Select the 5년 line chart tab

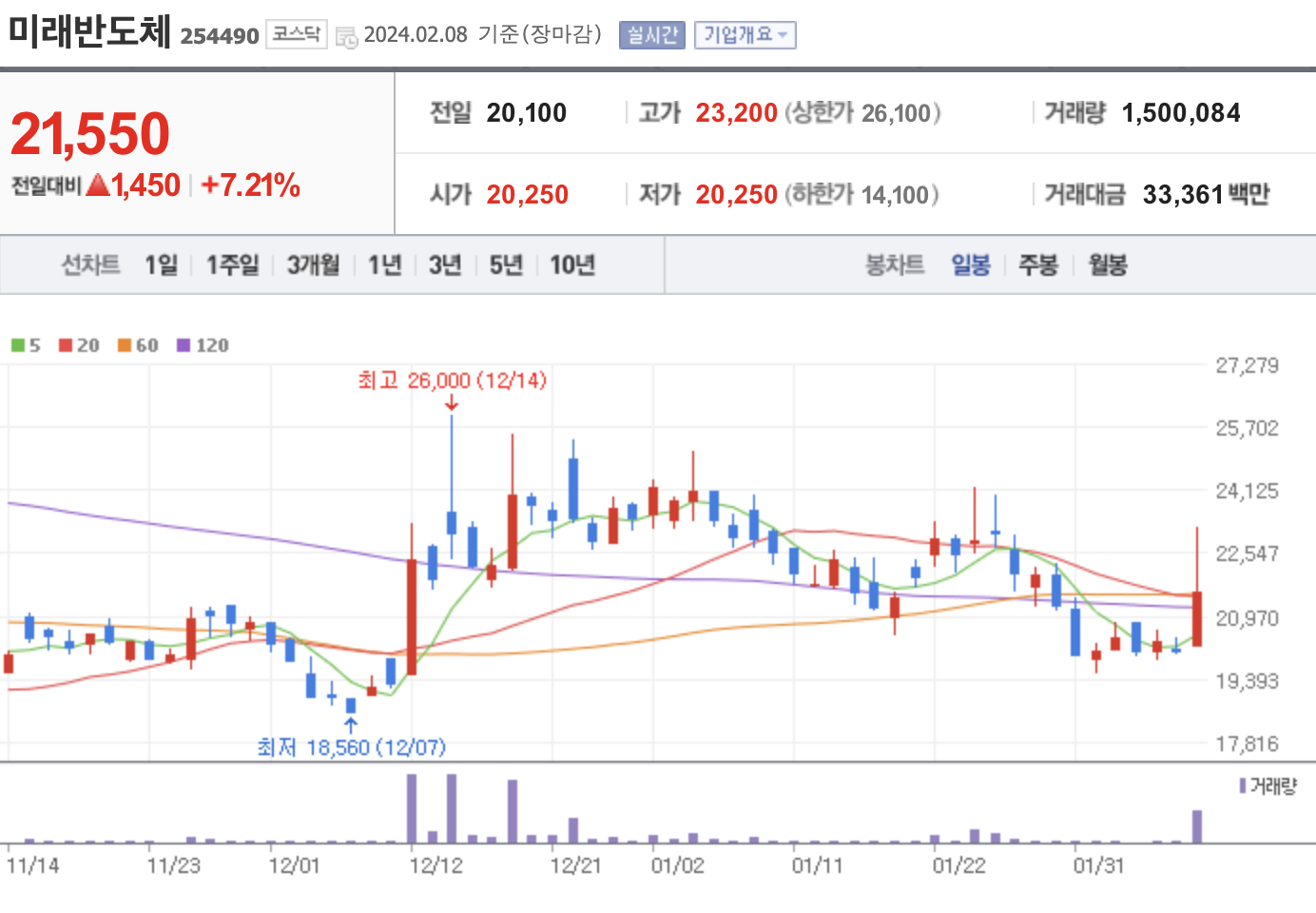pyautogui.click(x=506, y=264)
